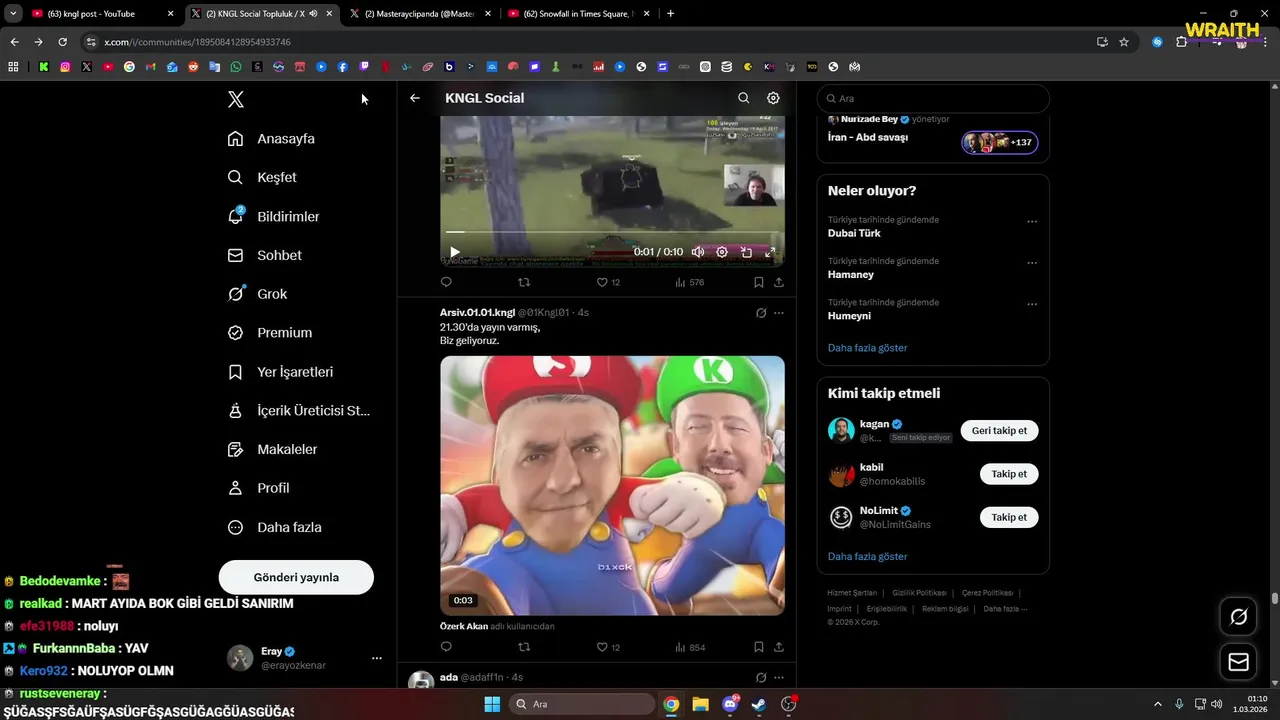Open floating messages envelope button
The width and height of the screenshot is (1280, 720).
[1238, 662]
